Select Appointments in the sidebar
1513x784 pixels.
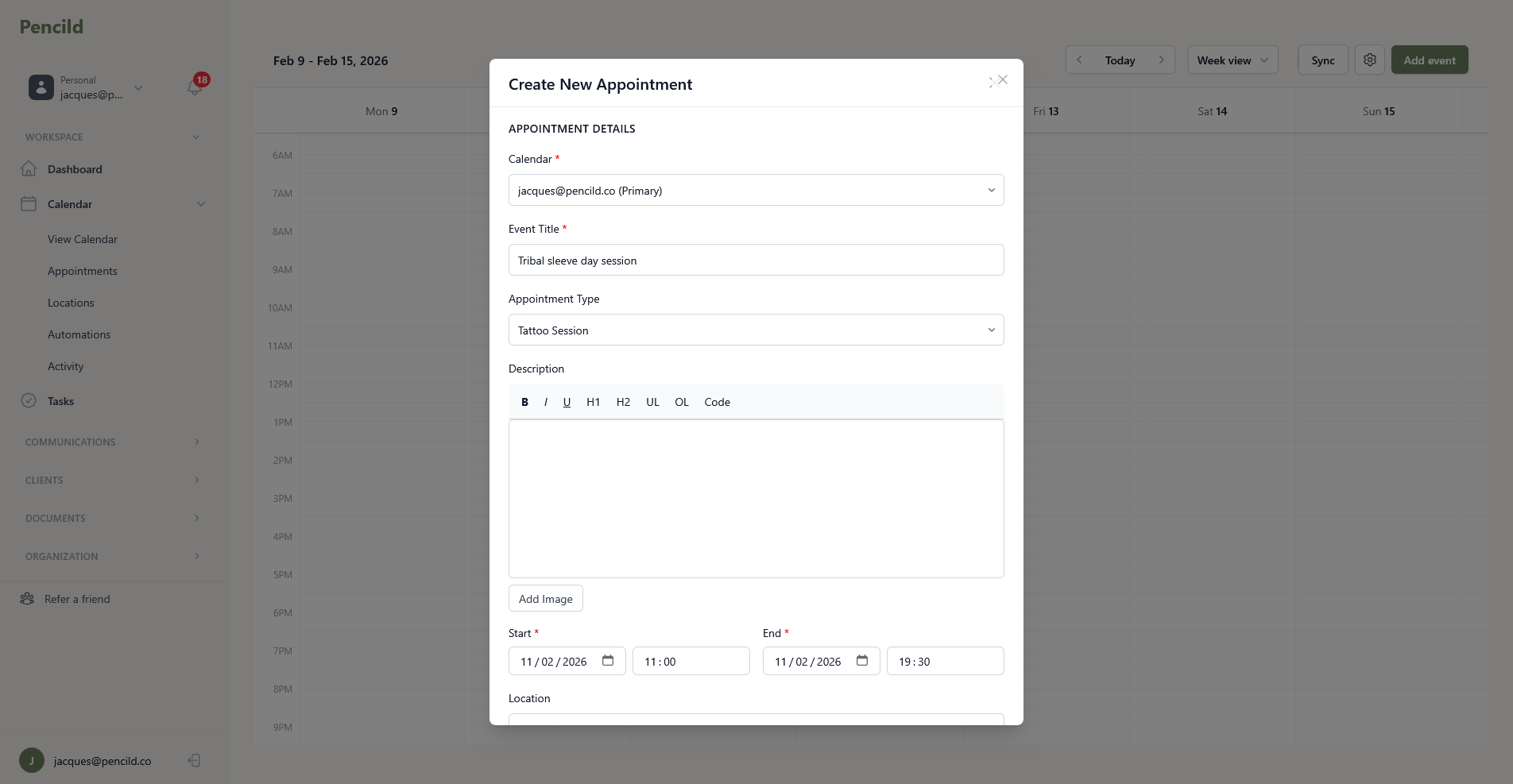point(82,271)
